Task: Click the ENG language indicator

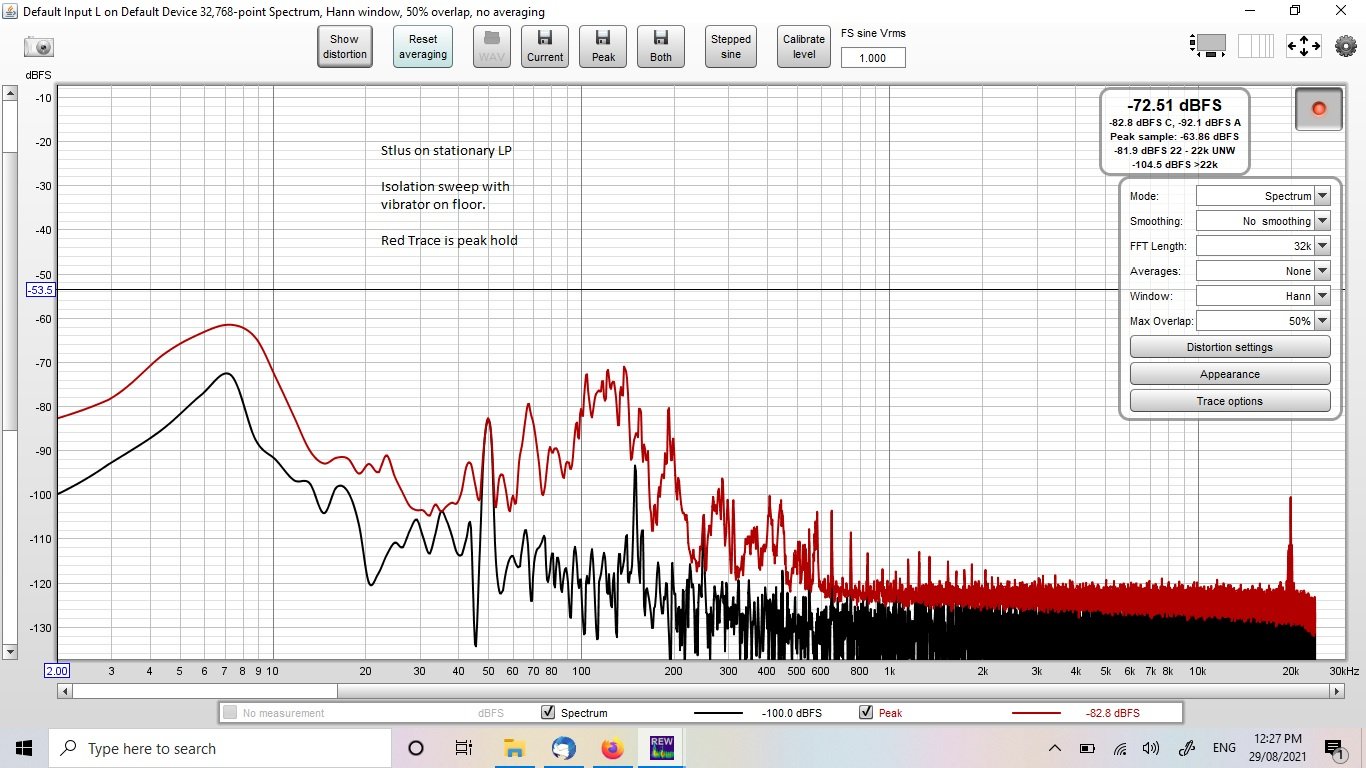Action: pos(1224,748)
